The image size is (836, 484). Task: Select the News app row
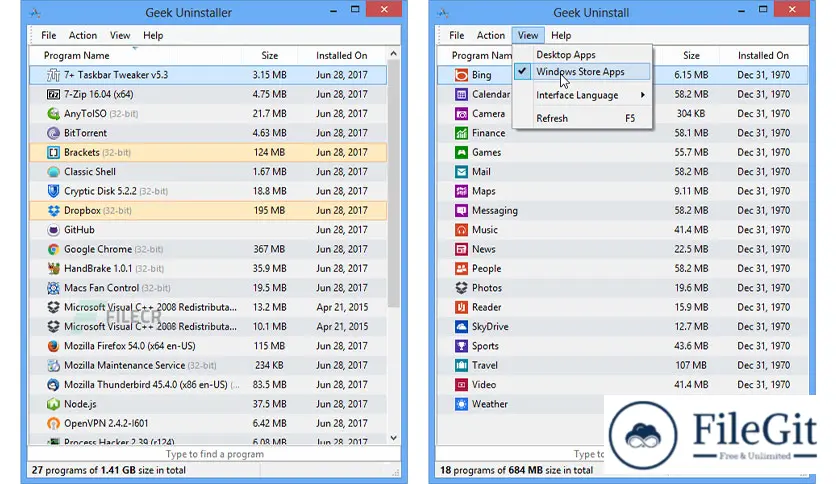622,249
